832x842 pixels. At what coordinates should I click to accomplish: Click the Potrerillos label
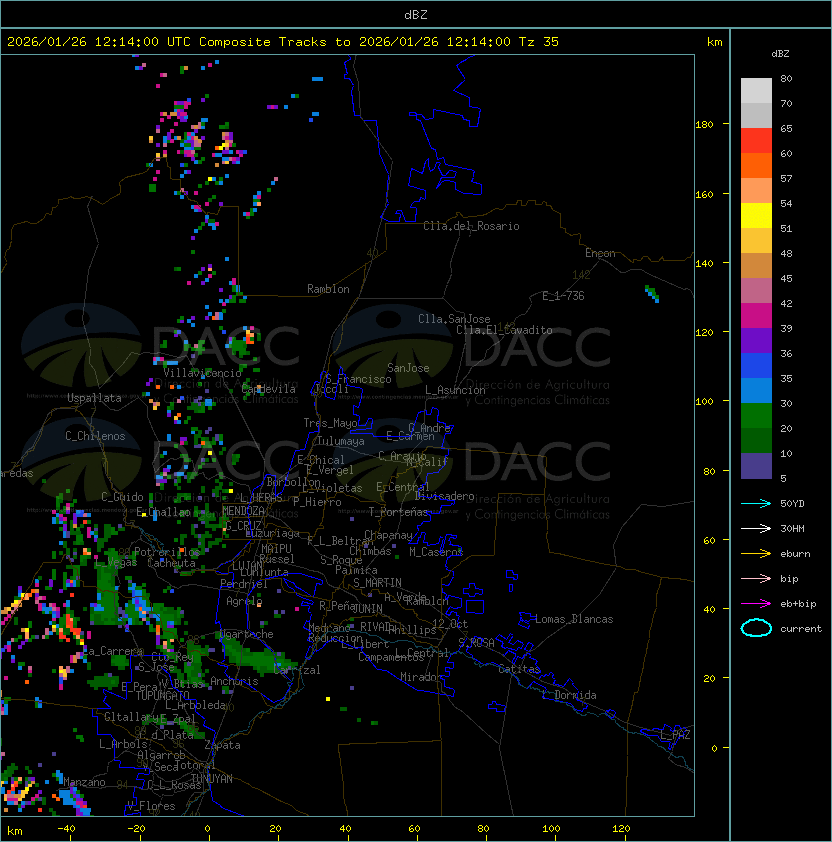[x=167, y=552]
